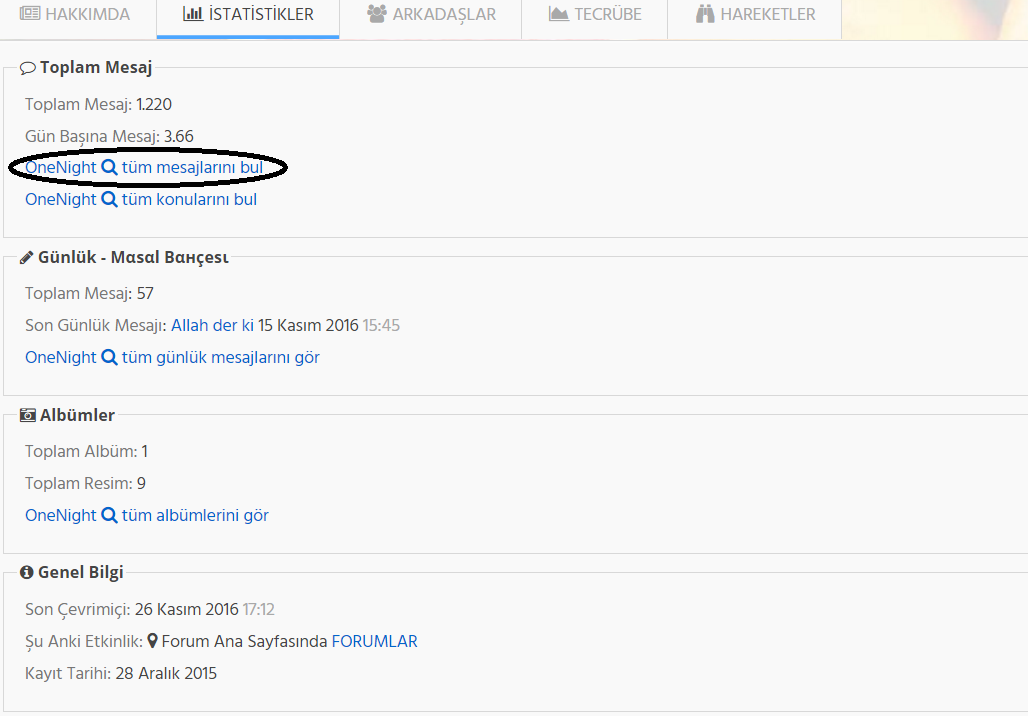This screenshot has height=716, width=1028.
Task: Click the FORUMLAR link in current activity
Action: (x=375, y=640)
